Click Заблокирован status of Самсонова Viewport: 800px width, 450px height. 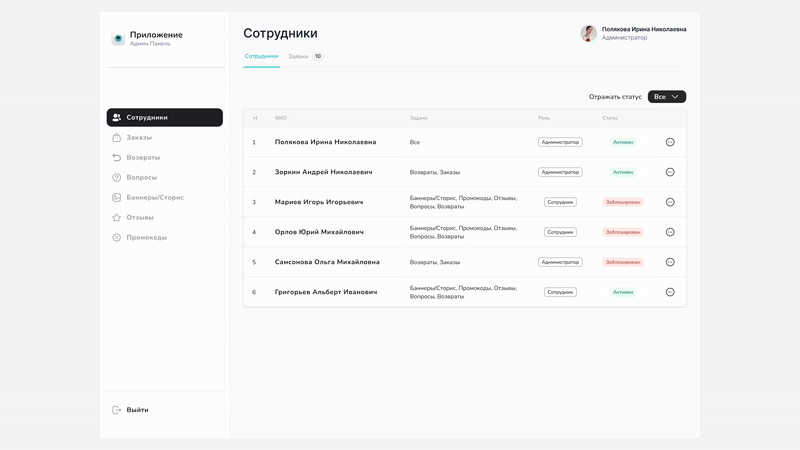coord(623,262)
